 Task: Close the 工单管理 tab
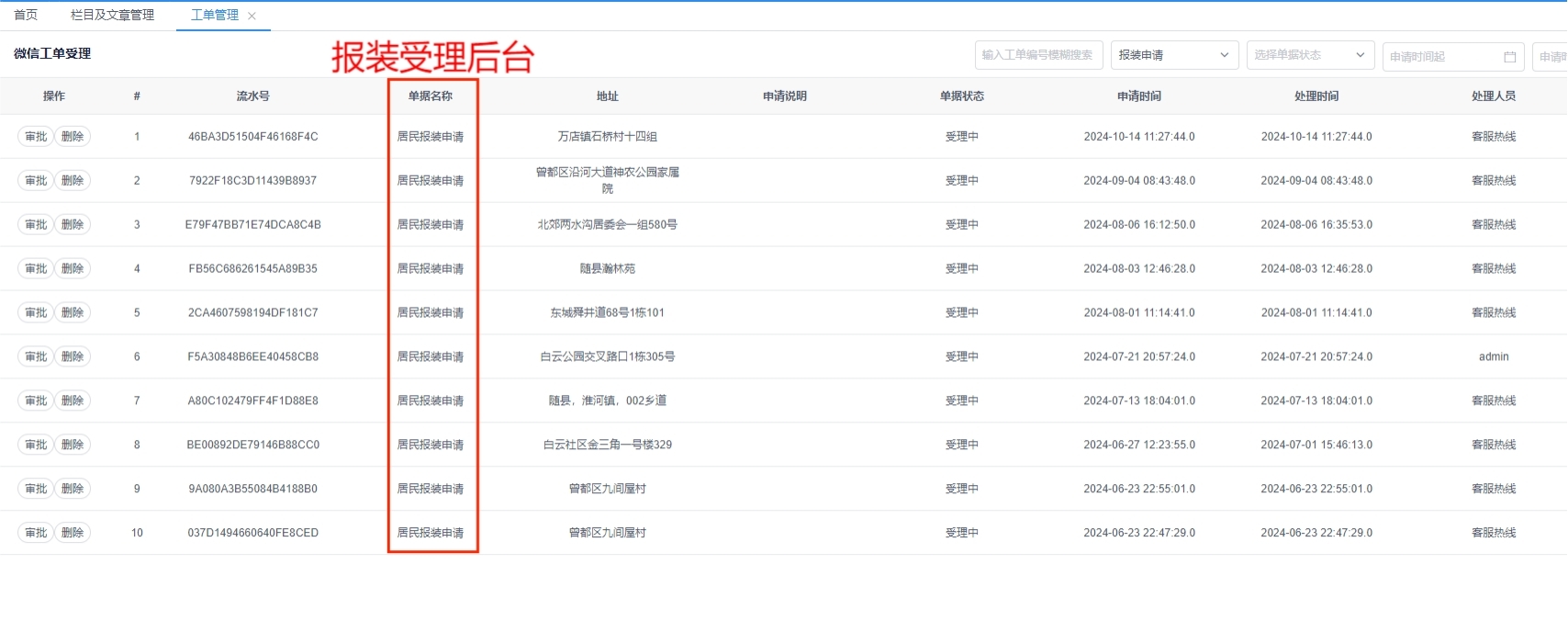point(252,16)
